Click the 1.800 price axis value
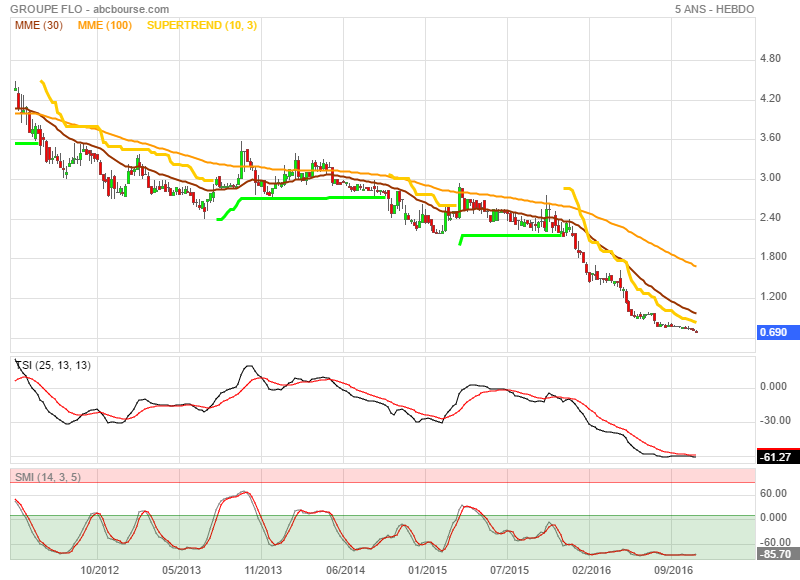Screen dimensions: 800x580 [773, 256]
